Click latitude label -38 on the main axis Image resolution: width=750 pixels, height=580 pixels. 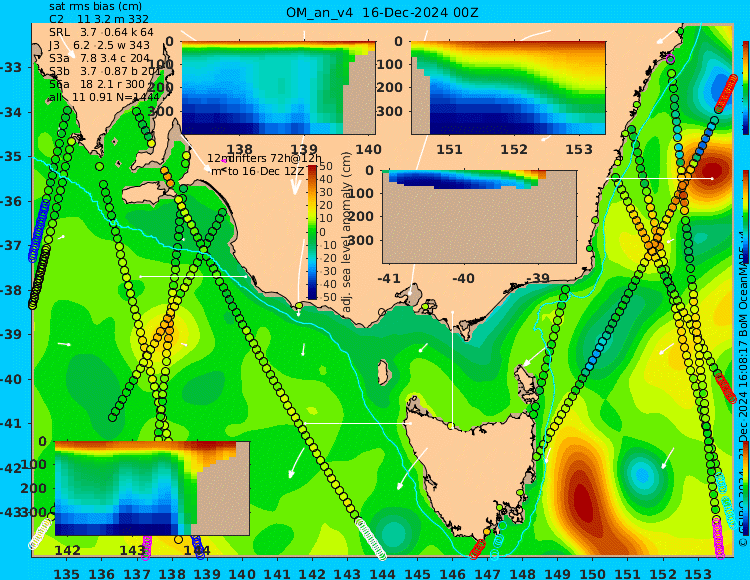(11, 290)
